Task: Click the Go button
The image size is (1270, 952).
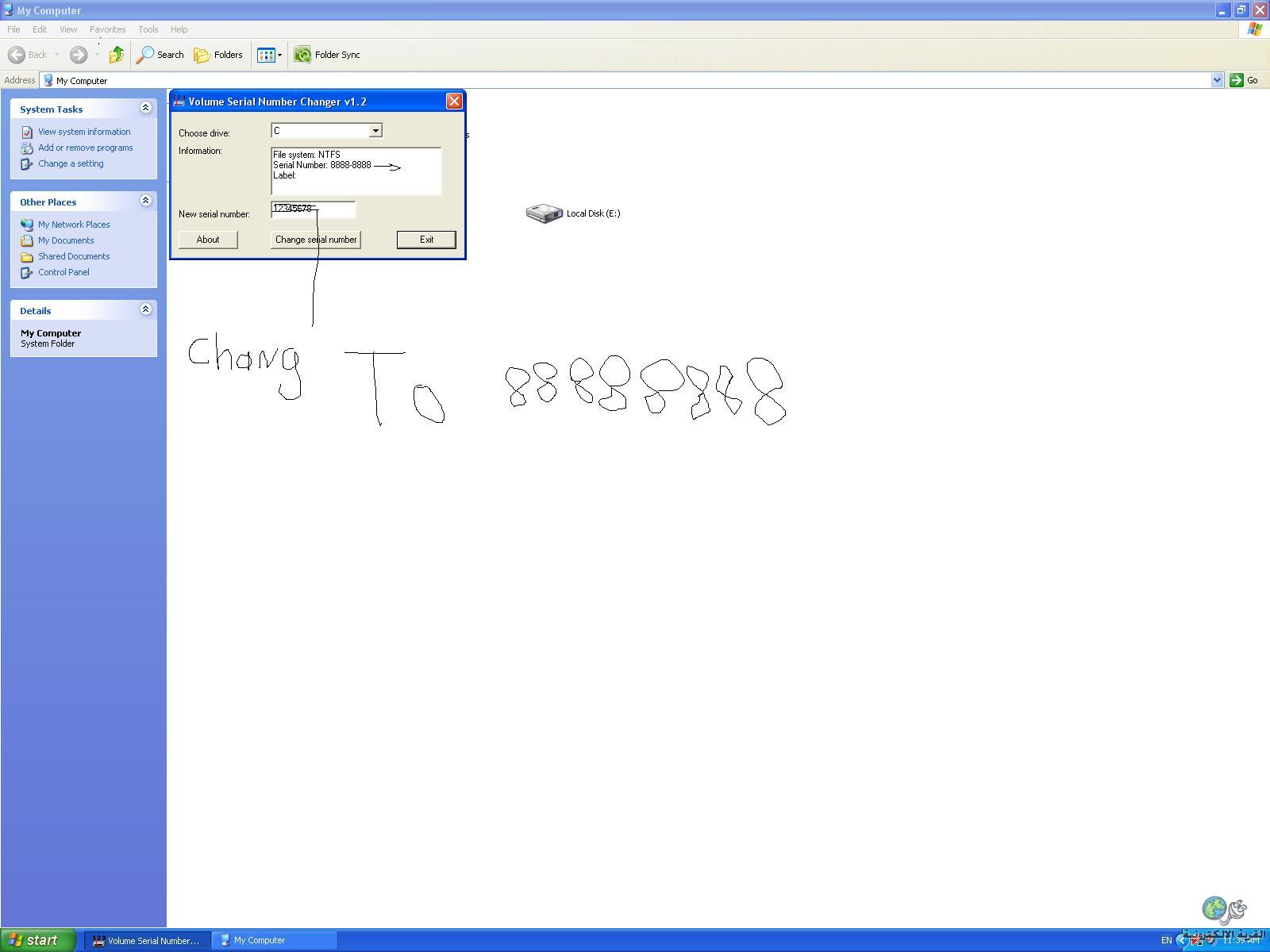Action: click(x=1245, y=80)
